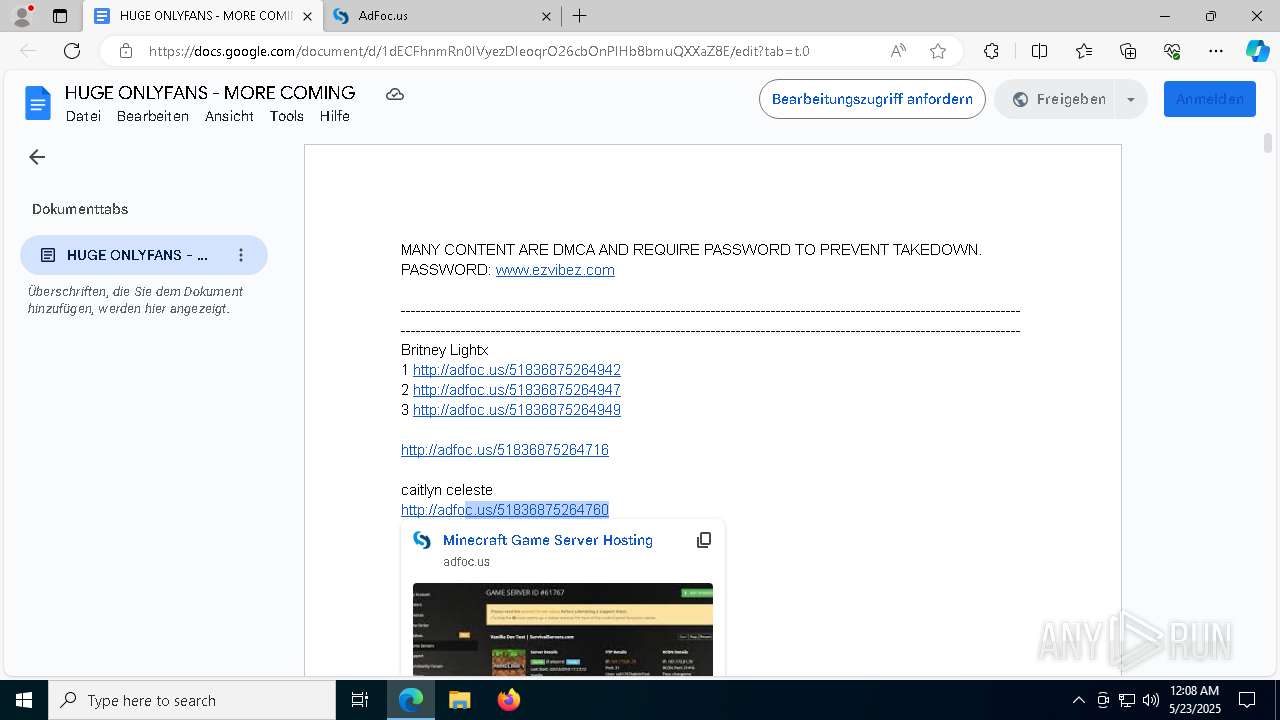The image size is (1280, 720).
Task: Open link adfoc.us/51836875264716
Action: click(505, 450)
